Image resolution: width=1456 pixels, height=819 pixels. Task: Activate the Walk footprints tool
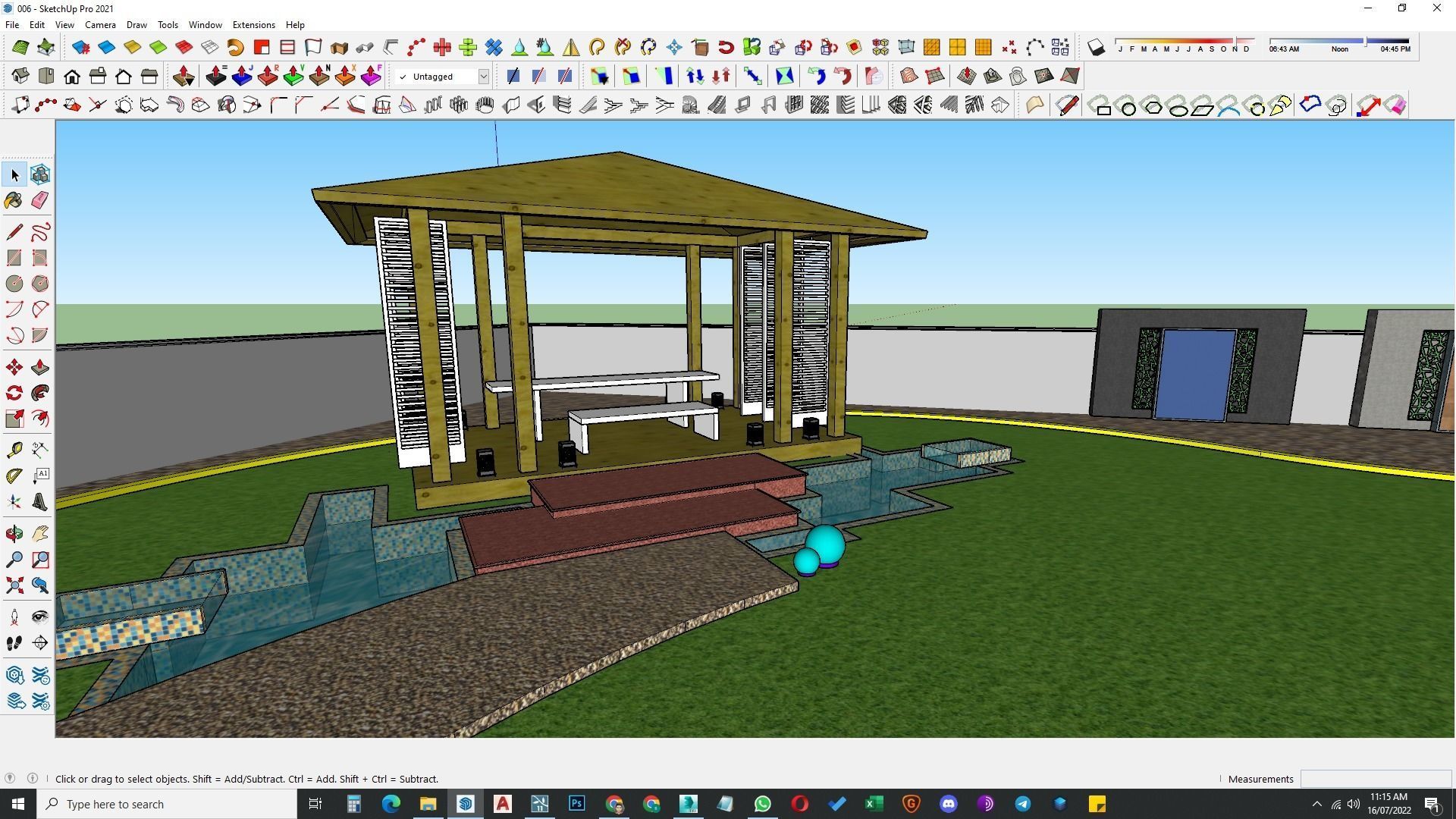pos(14,643)
